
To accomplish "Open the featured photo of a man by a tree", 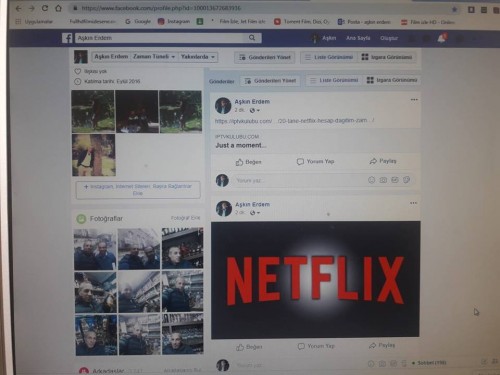I will coord(94,155).
